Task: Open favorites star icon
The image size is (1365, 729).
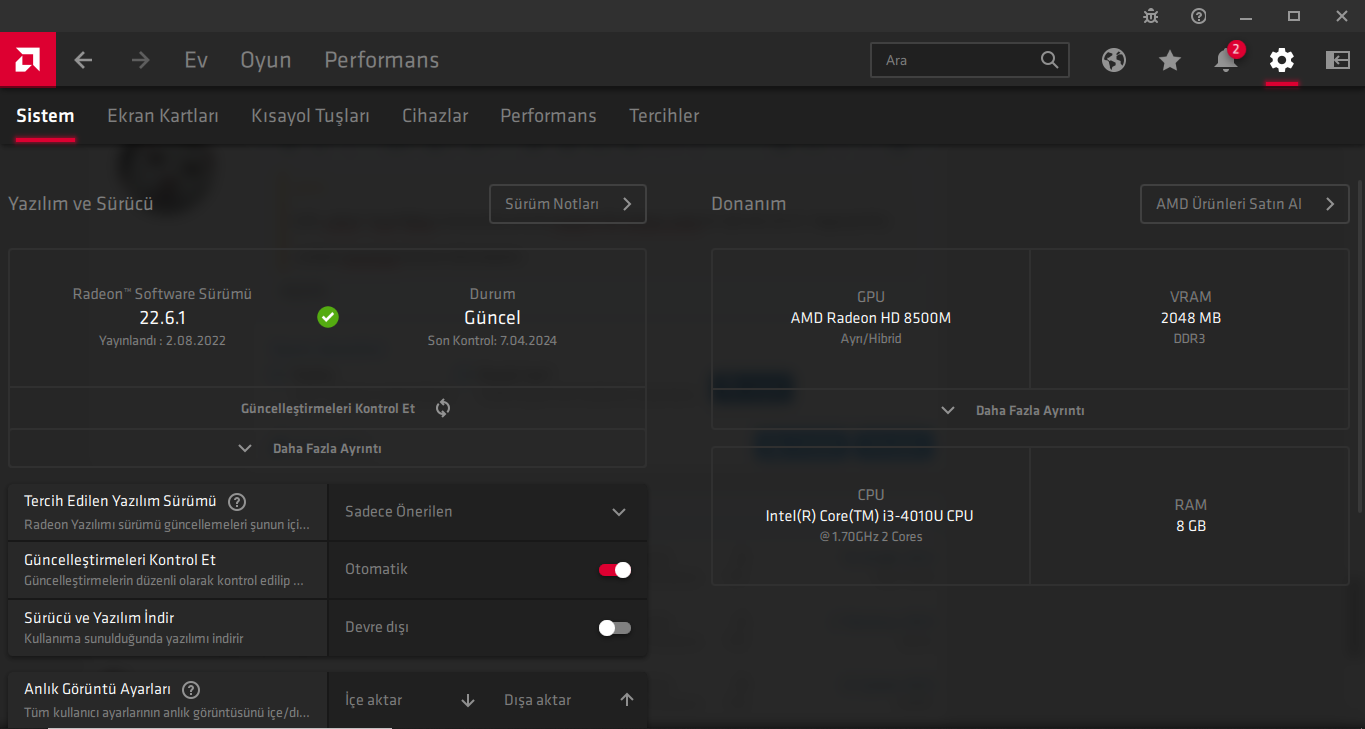Action: 1170,60
